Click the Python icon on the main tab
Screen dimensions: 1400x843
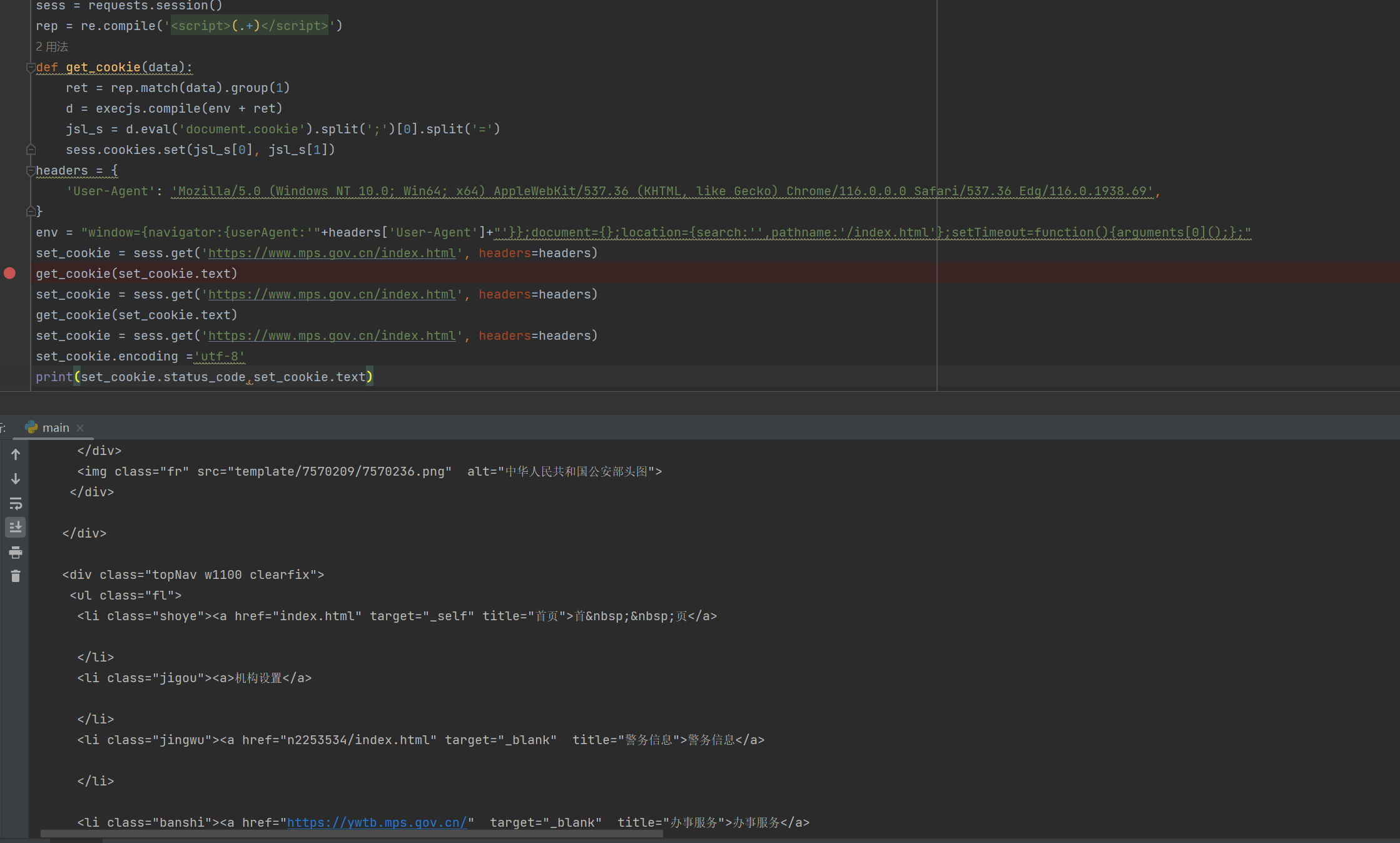(x=31, y=427)
